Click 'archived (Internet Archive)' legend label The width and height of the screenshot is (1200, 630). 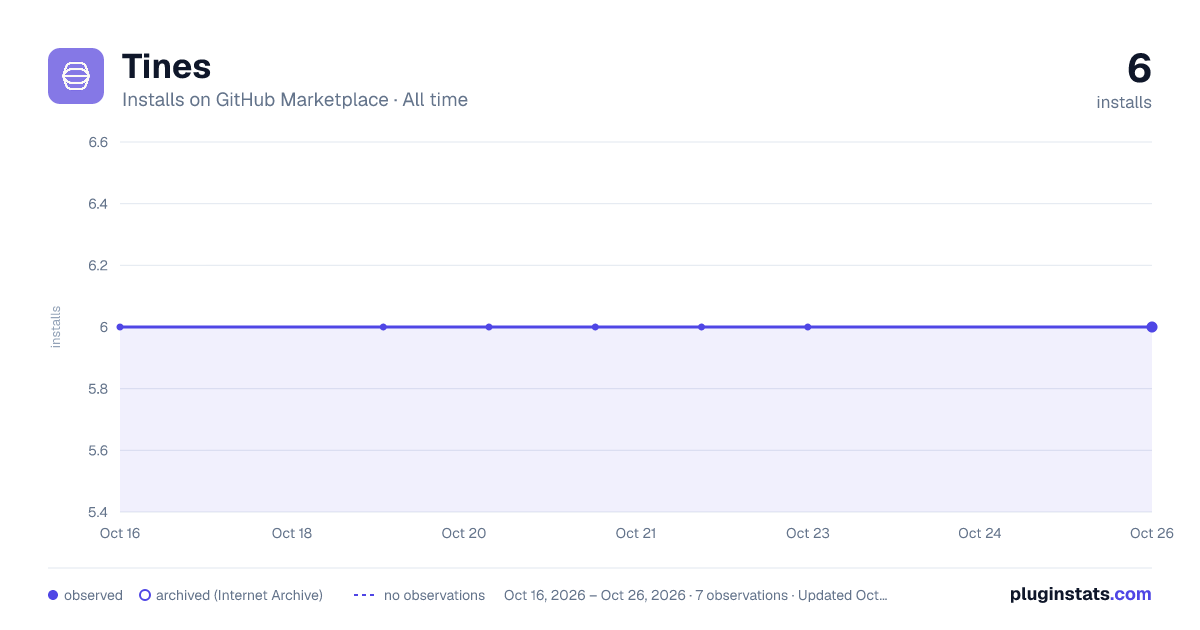[239, 595]
